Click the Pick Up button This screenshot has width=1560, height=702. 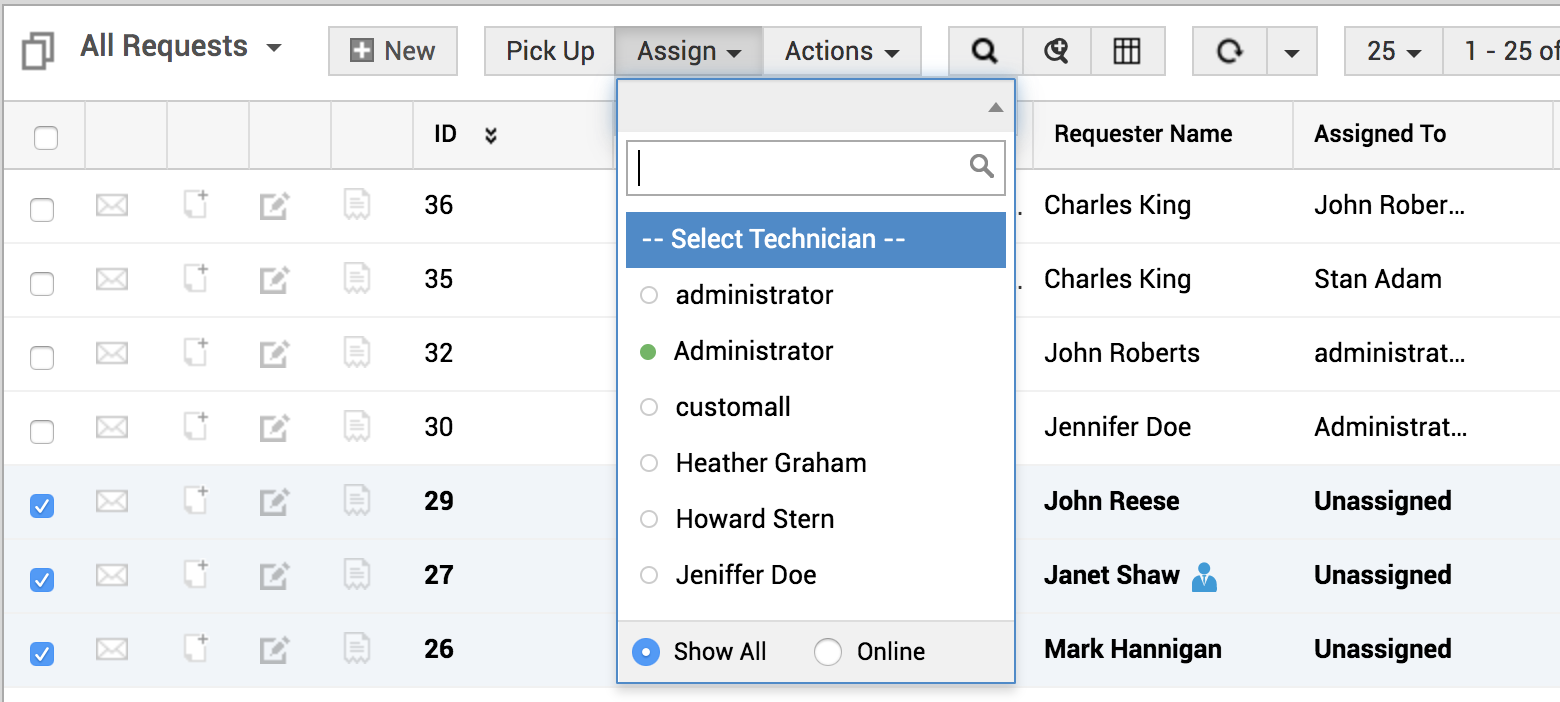coord(550,51)
